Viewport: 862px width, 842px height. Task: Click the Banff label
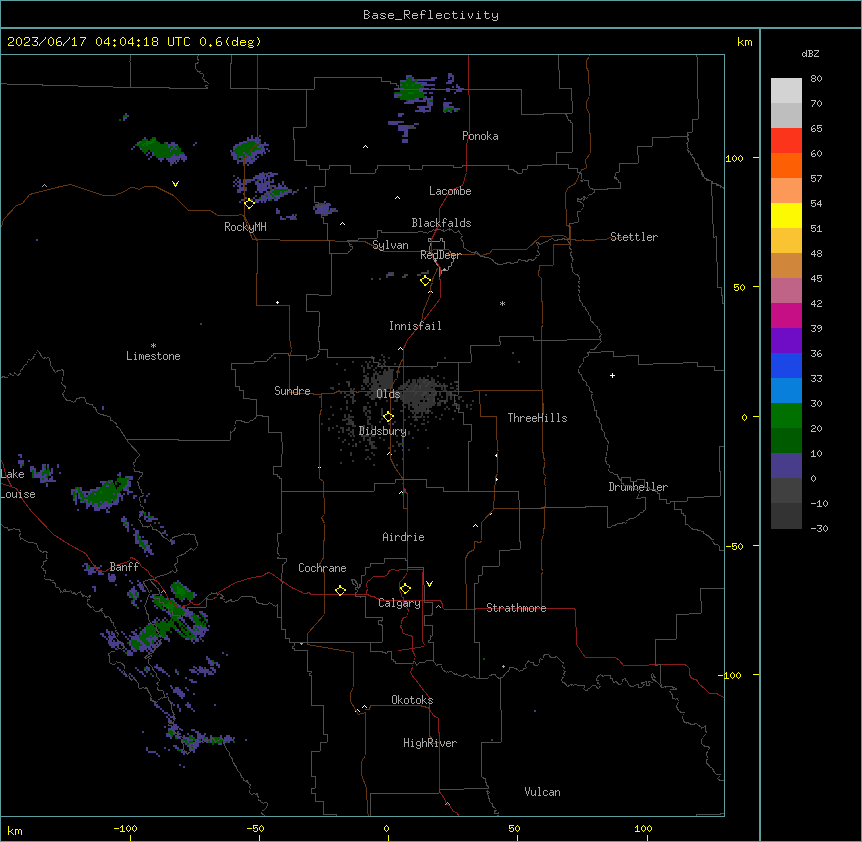tap(124, 567)
